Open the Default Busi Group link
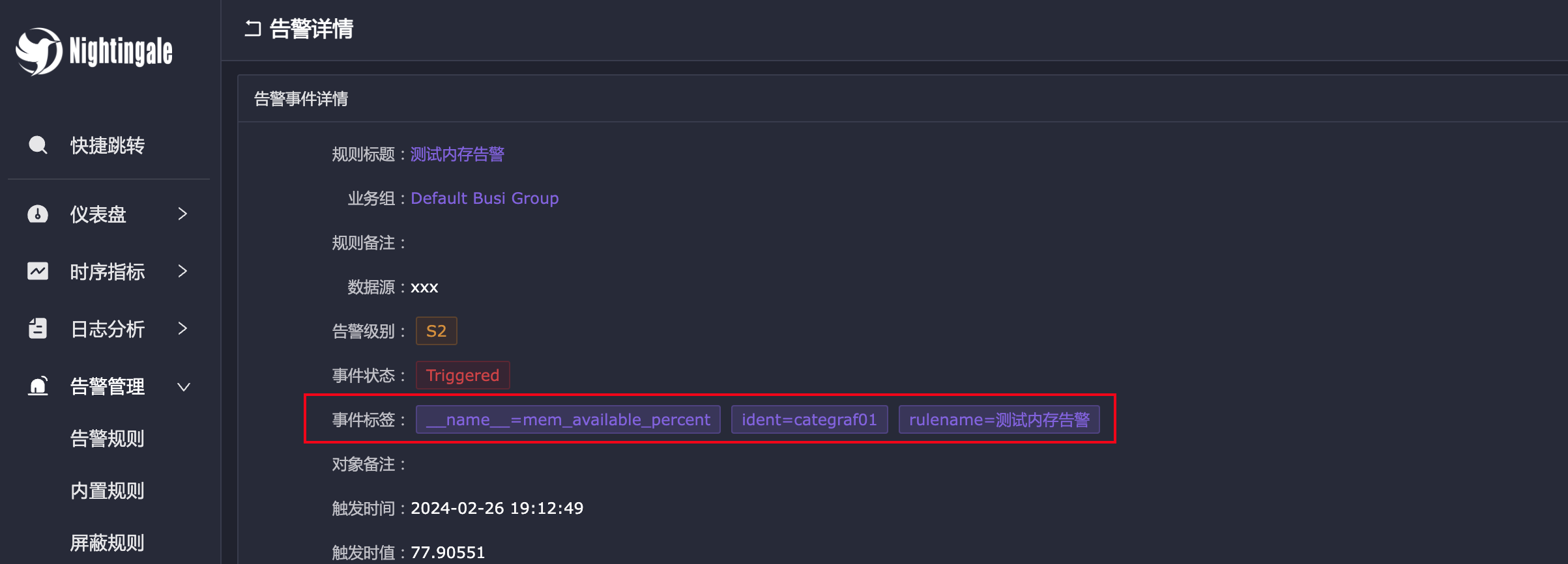The image size is (1568, 564). [x=484, y=199]
